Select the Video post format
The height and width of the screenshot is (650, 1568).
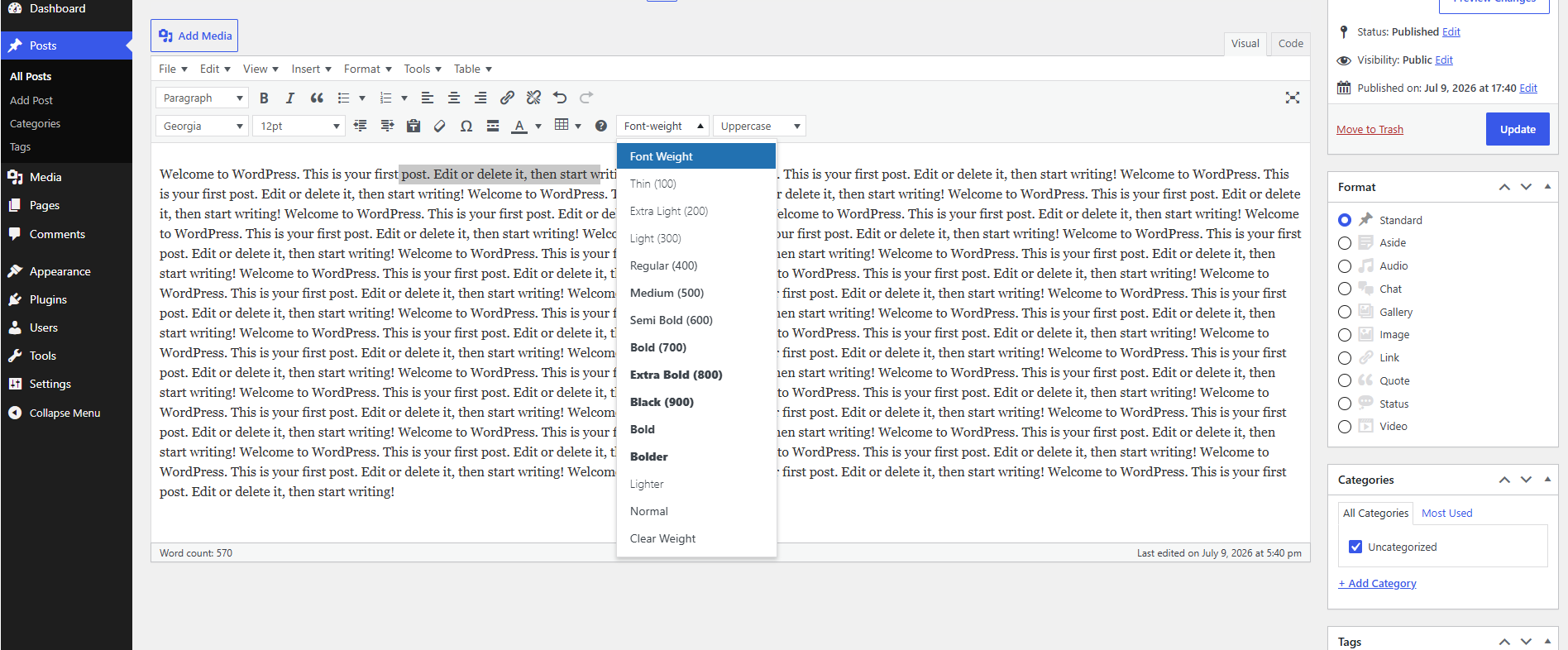click(x=1345, y=427)
